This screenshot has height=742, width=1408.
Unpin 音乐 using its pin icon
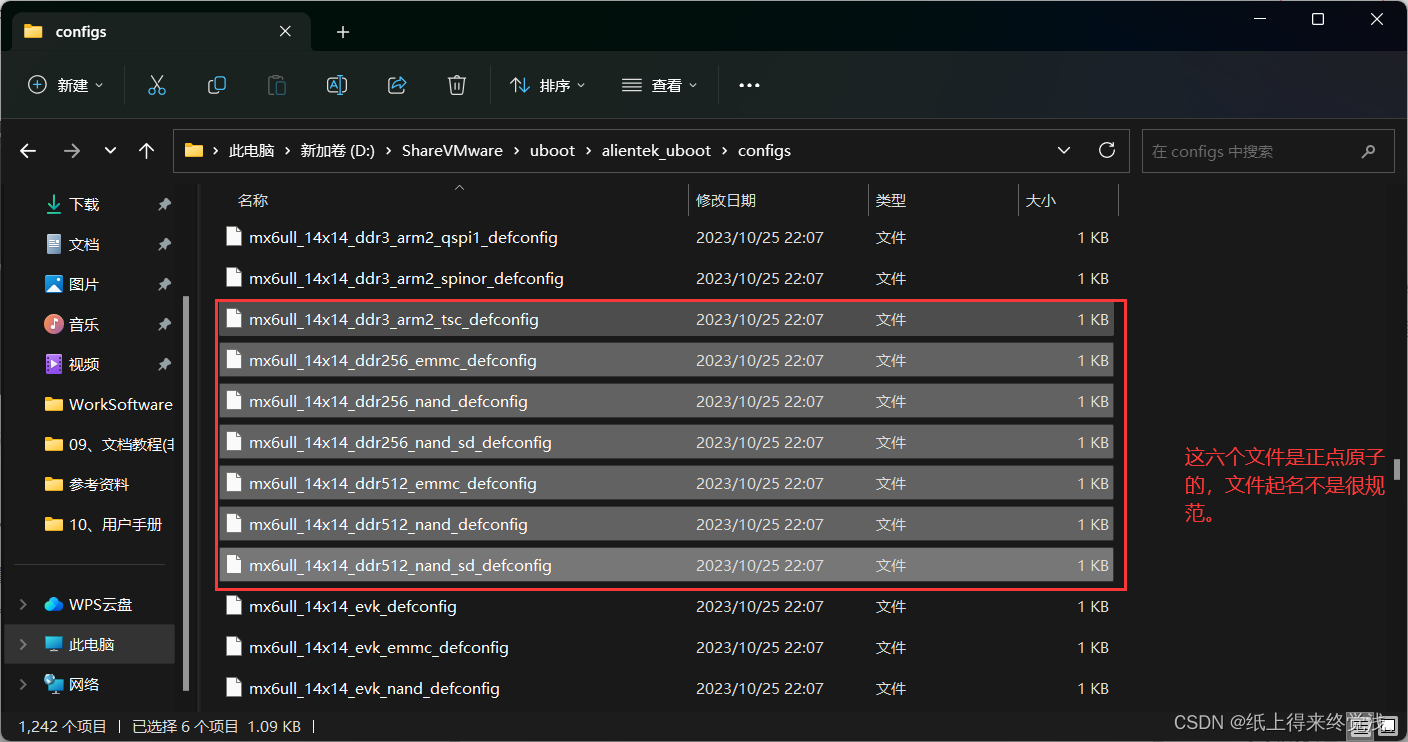click(x=164, y=324)
